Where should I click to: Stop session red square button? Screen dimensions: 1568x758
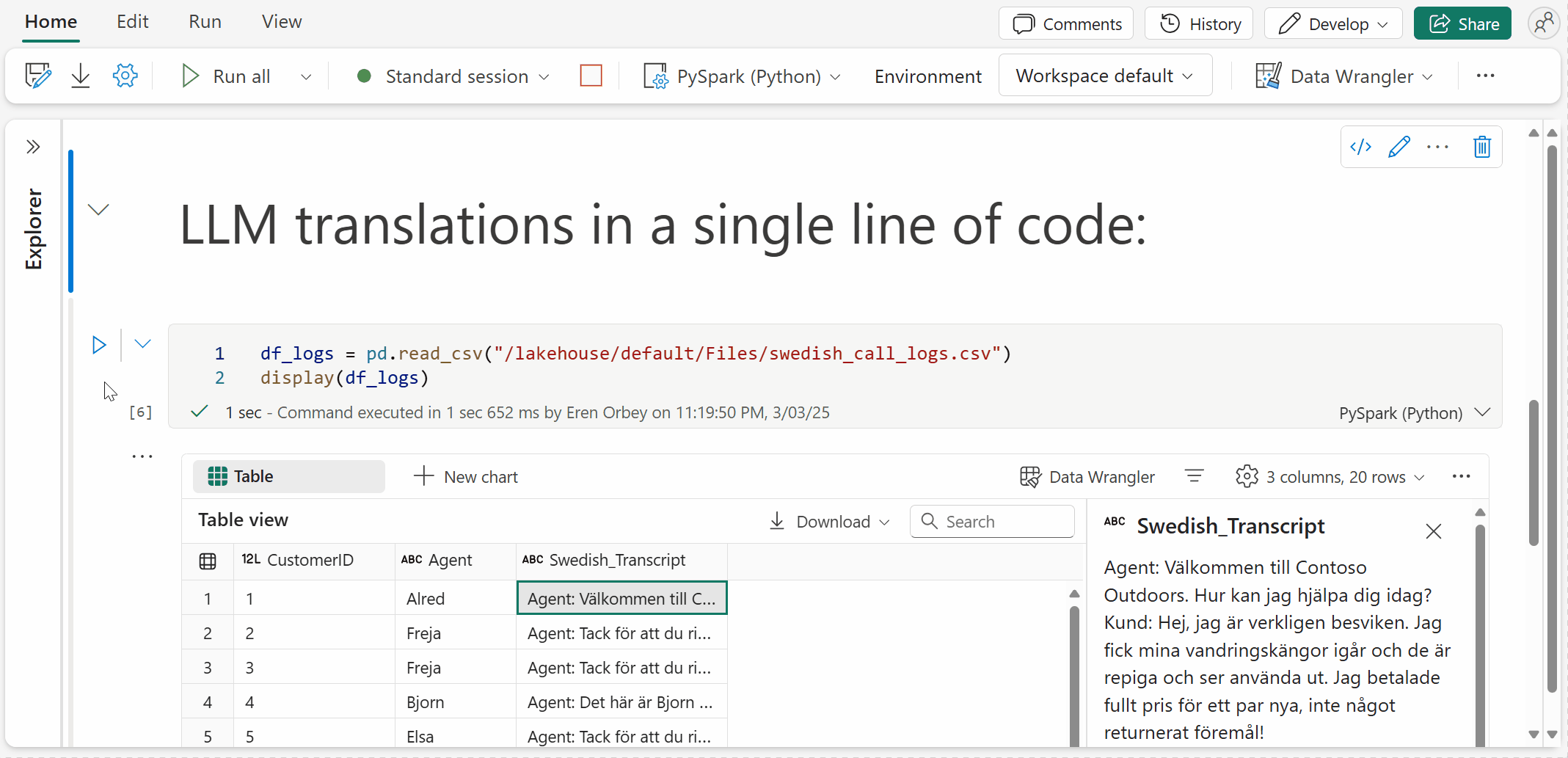click(x=591, y=76)
